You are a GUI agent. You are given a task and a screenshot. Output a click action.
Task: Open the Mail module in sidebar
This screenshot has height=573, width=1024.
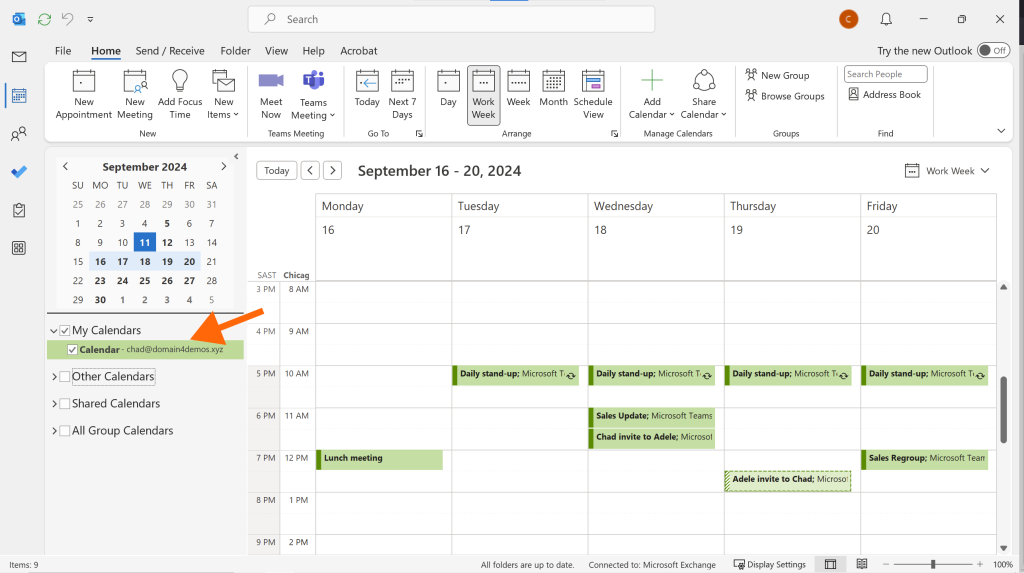click(19, 57)
